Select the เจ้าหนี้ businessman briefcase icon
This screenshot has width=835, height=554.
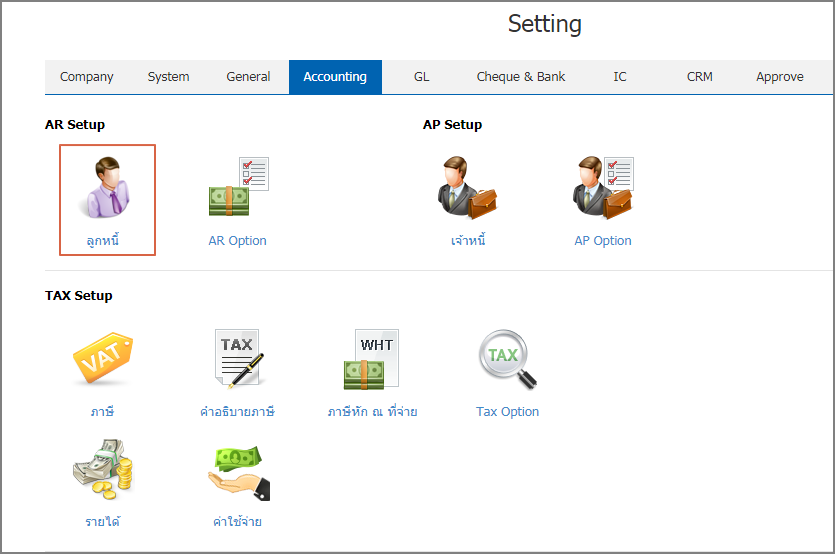(x=466, y=188)
